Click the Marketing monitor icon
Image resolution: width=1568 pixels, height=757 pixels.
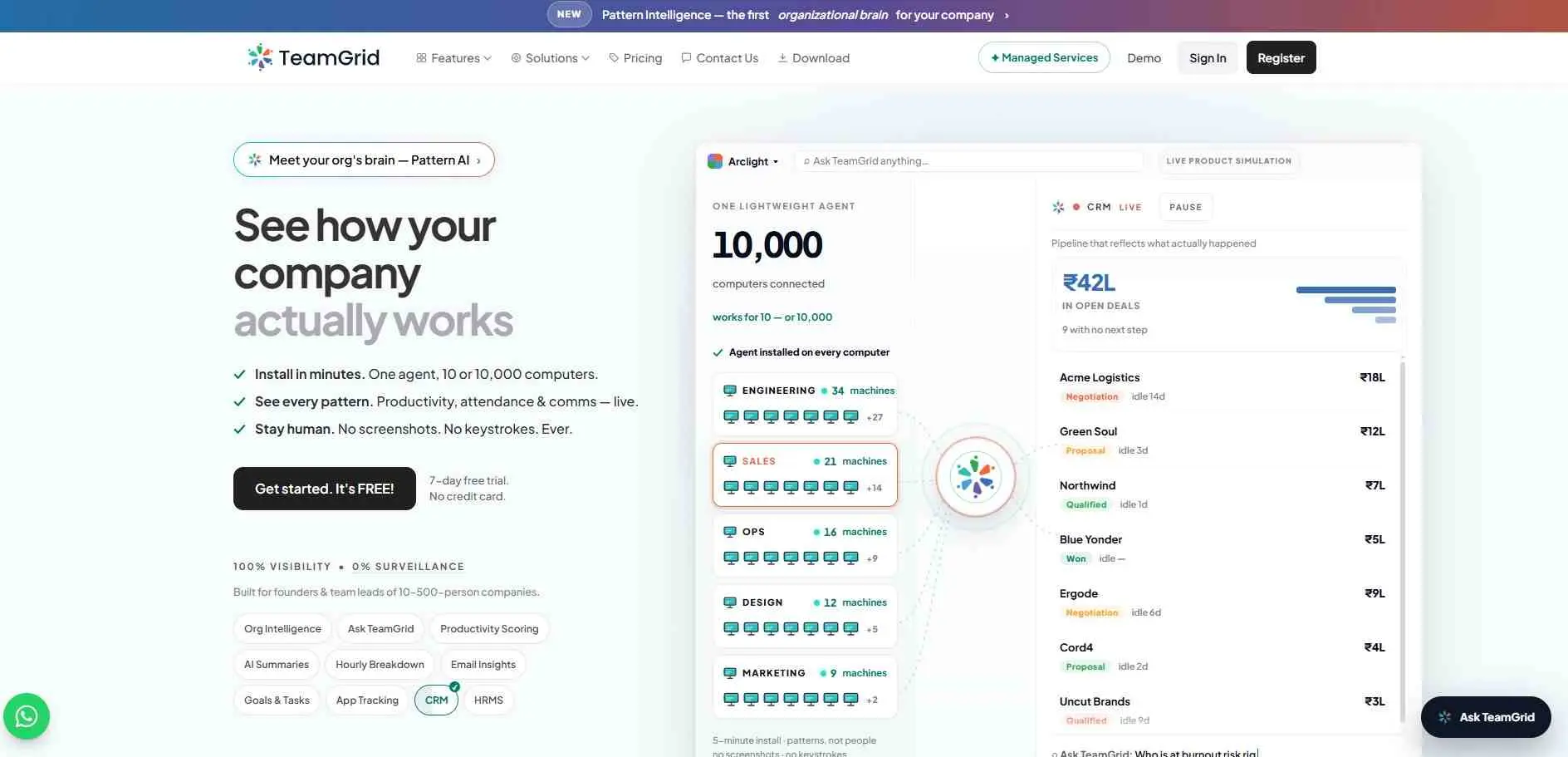(x=730, y=673)
